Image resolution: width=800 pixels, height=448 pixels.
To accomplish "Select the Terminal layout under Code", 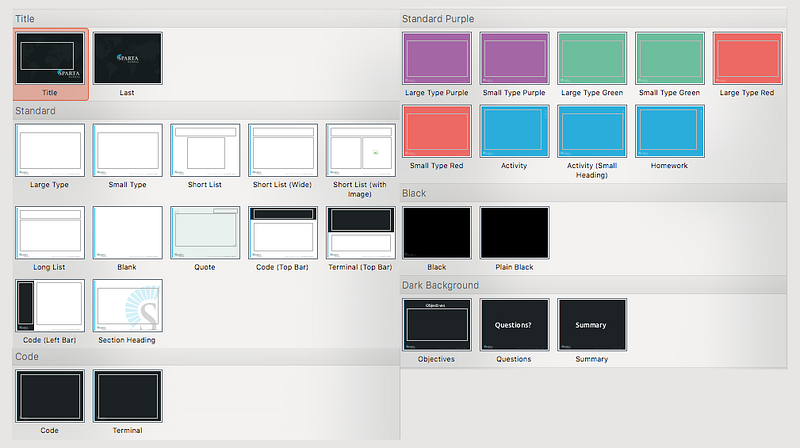I will [x=128, y=396].
